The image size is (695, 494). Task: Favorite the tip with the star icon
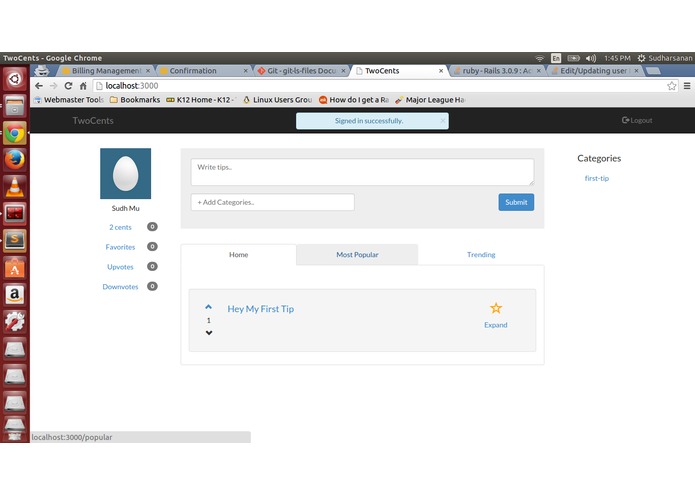(x=496, y=308)
